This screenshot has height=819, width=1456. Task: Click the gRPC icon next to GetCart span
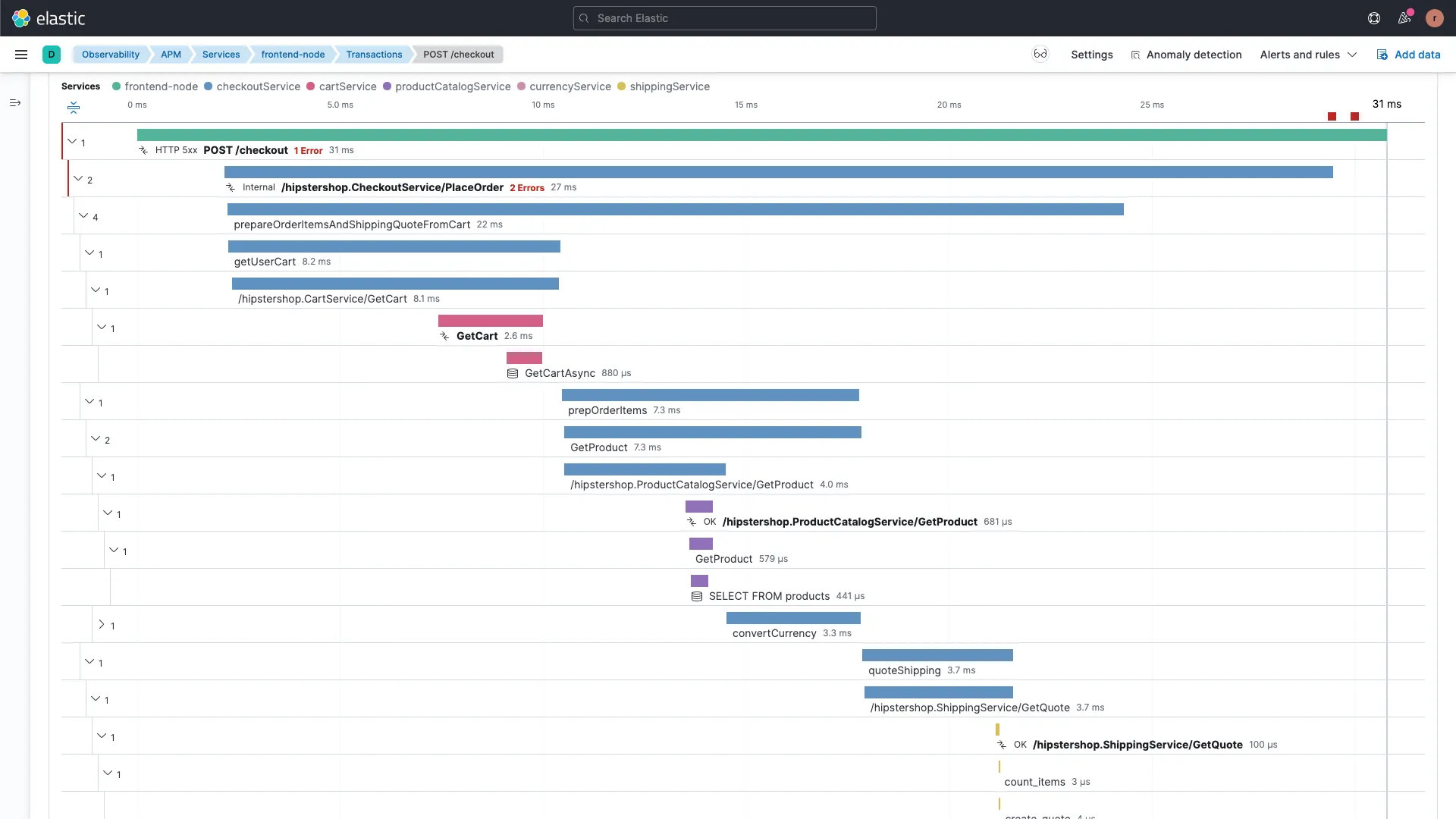point(446,335)
